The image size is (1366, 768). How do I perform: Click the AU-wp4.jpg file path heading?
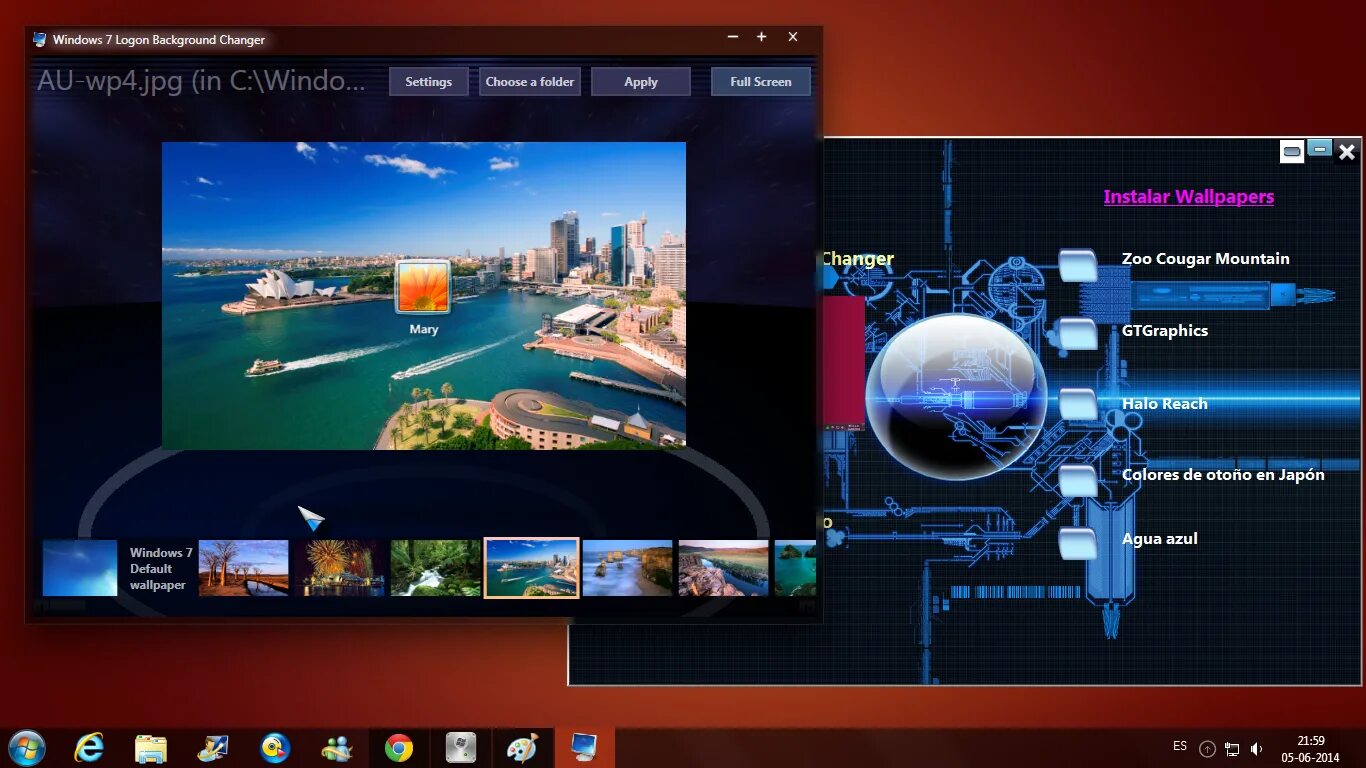tap(201, 81)
